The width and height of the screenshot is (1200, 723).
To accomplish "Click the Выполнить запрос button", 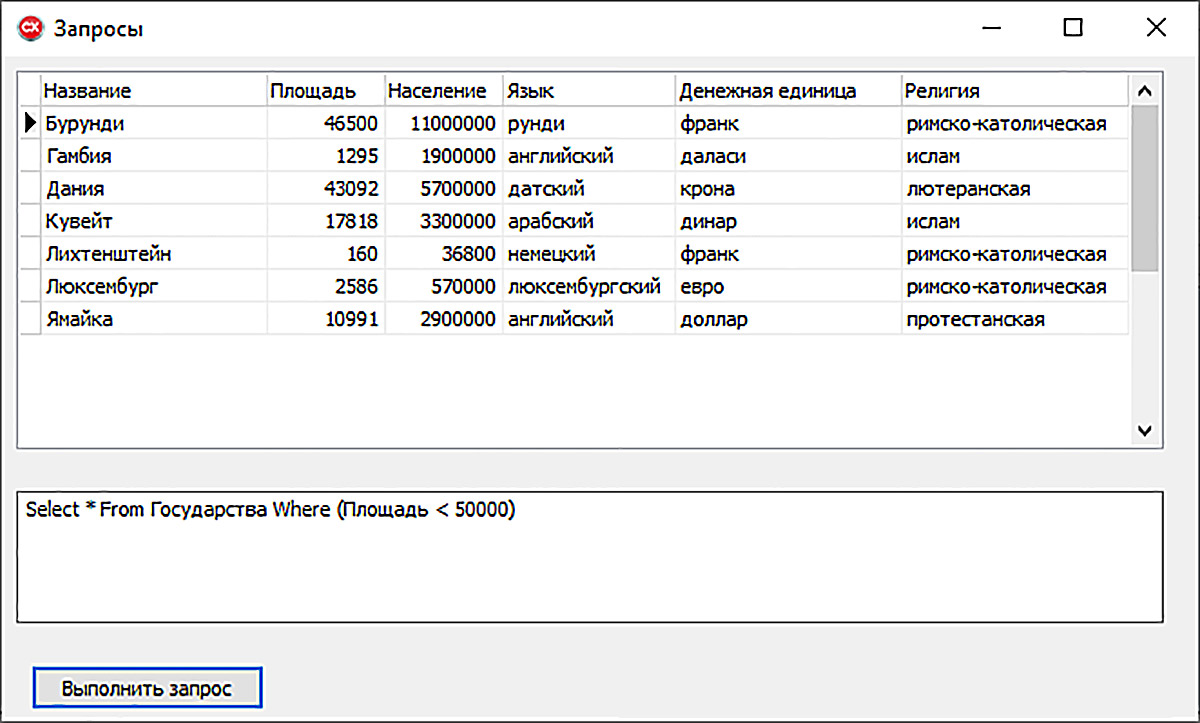I will click(x=147, y=688).
